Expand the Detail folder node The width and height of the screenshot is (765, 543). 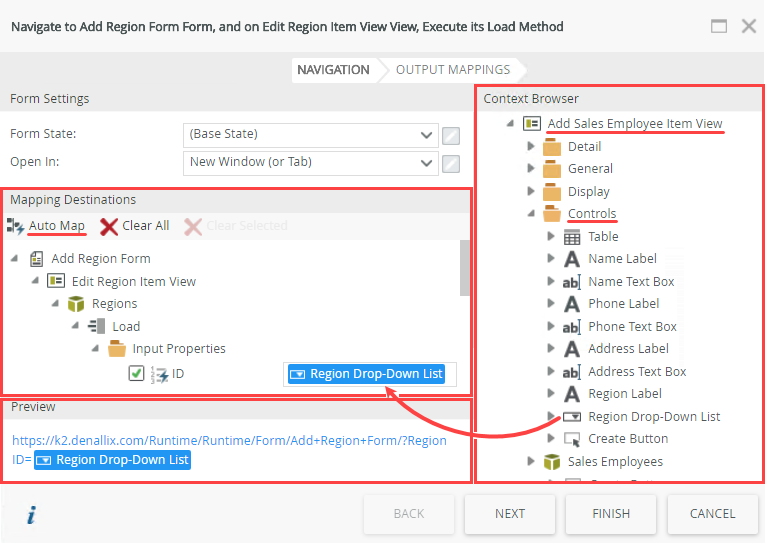click(x=532, y=147)
